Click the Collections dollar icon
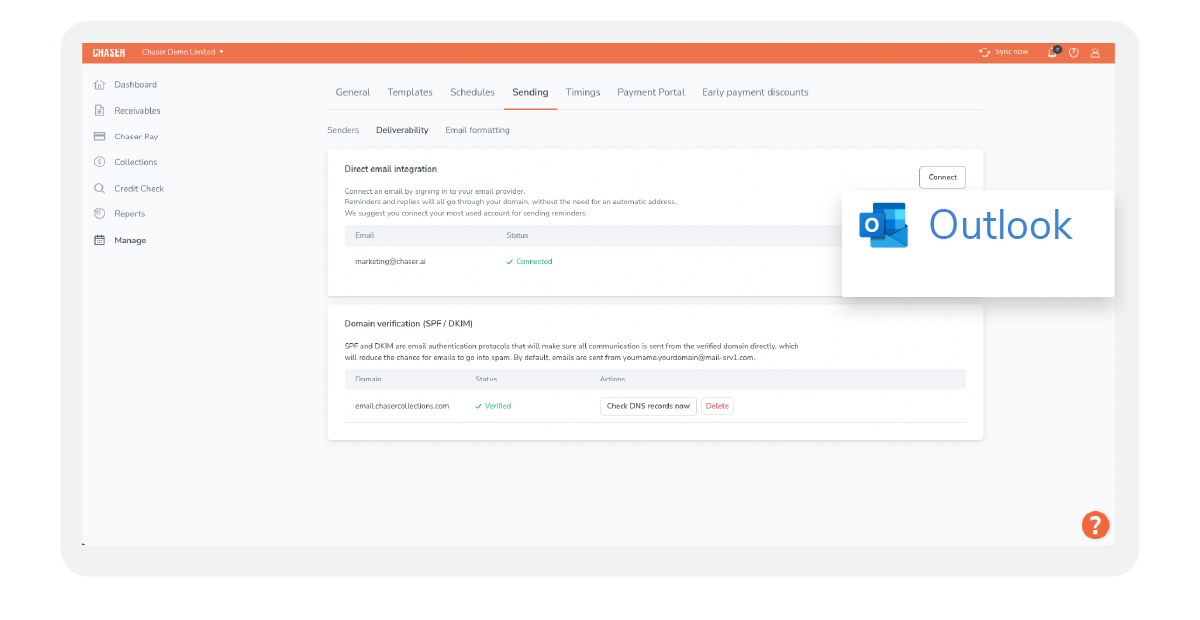Image resolution: width=1200 pixels, height=620 pixels. coord(100,162)
